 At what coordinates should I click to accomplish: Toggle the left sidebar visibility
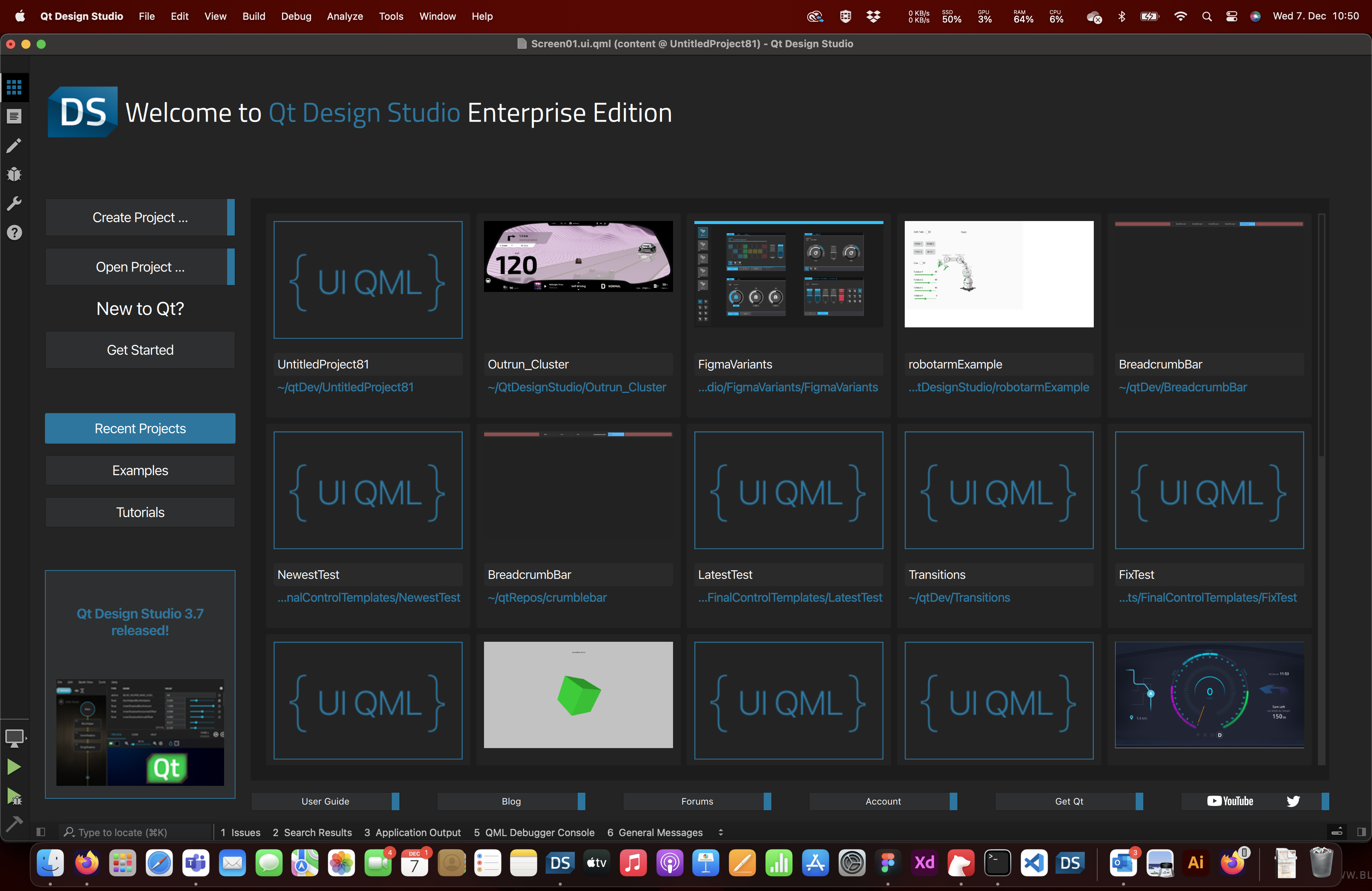(40, 832)
